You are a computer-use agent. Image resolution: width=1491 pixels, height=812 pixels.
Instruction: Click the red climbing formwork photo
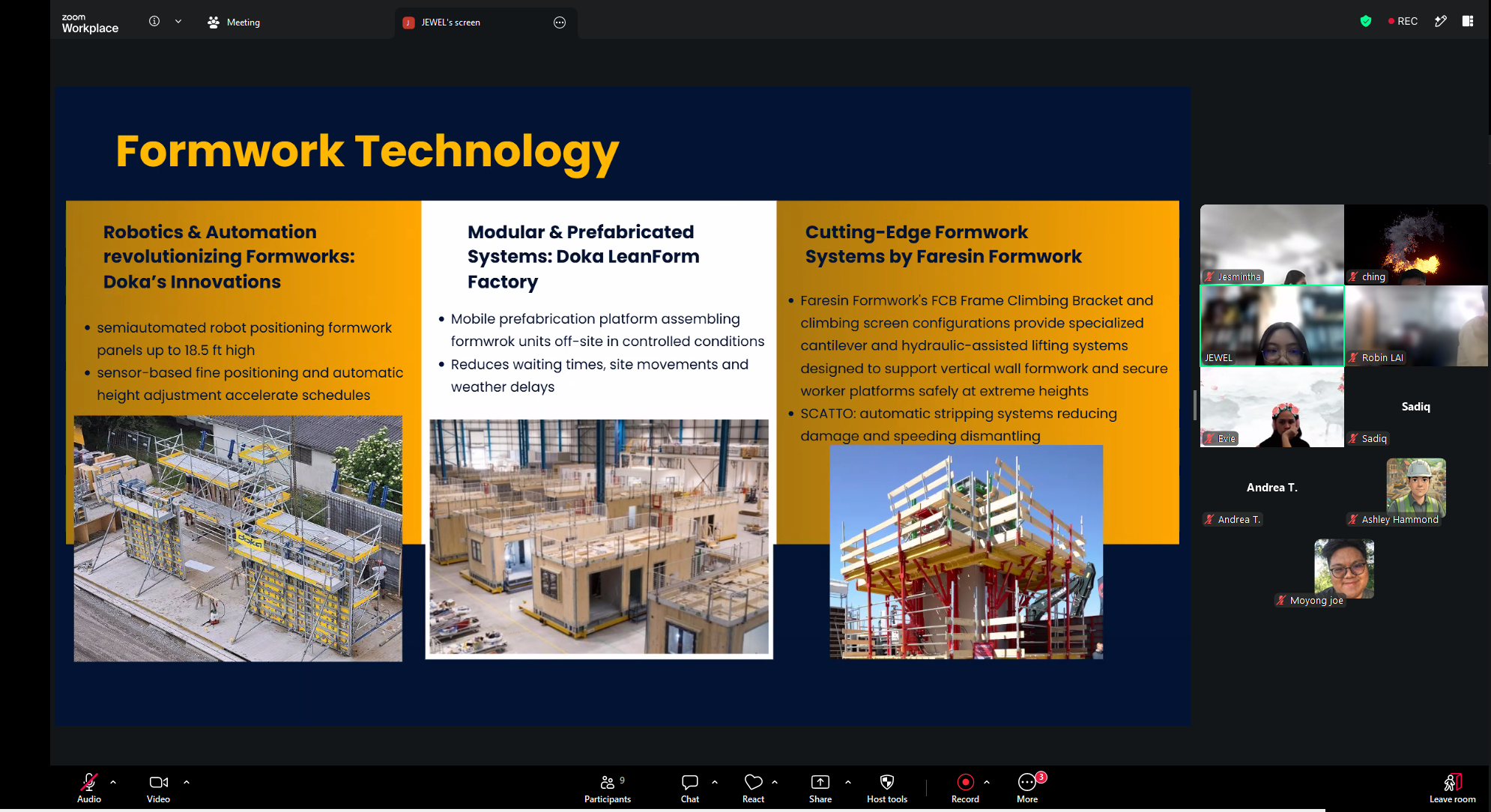(966, 552)
